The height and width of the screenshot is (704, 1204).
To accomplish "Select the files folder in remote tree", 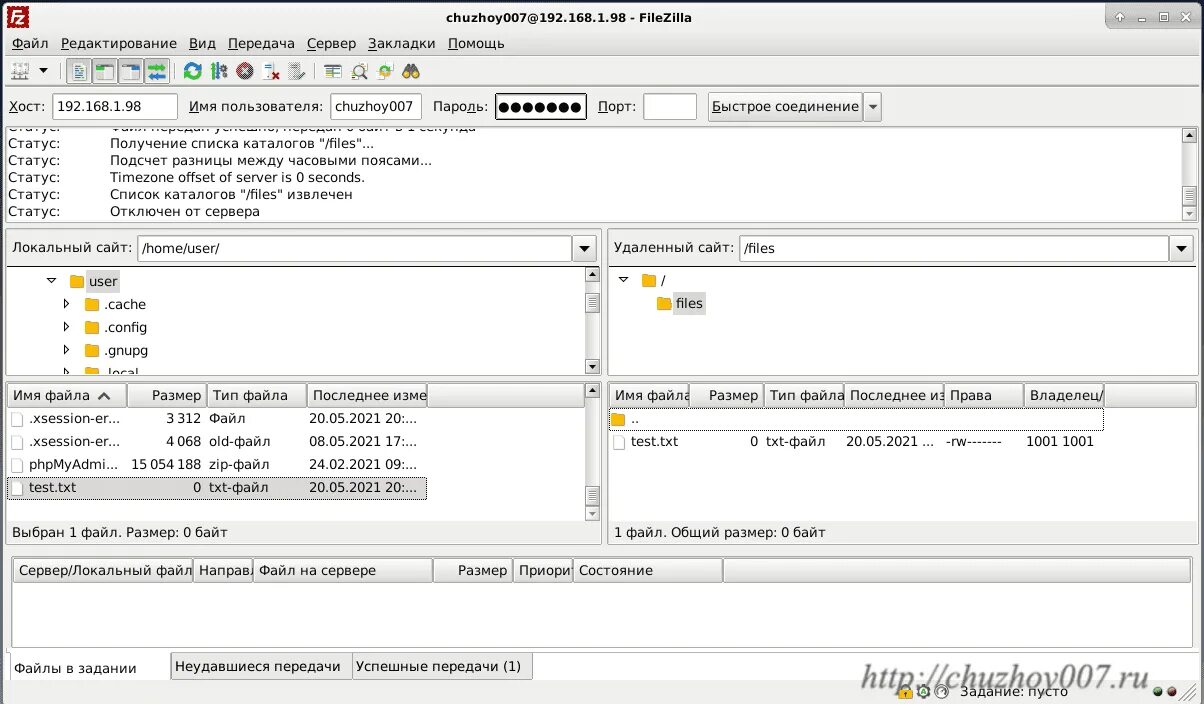I will (x=689, y=303).
